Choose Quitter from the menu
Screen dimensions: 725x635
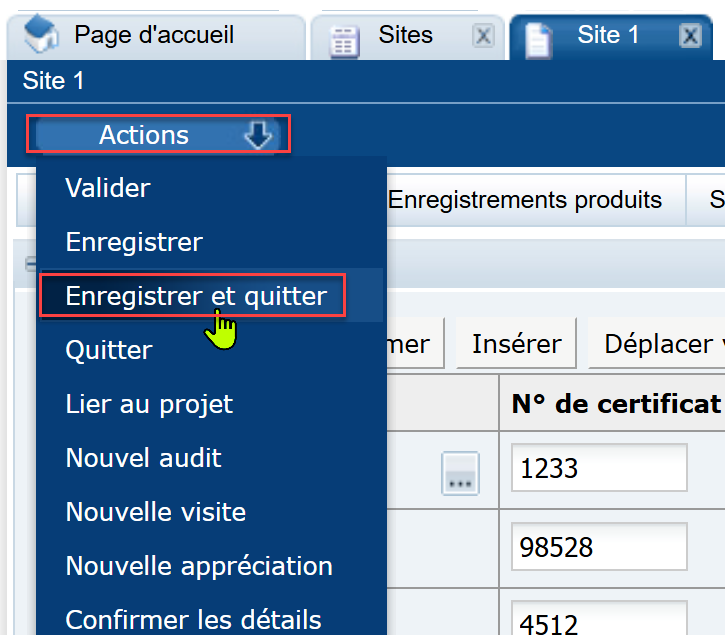[x=109, y=350]
